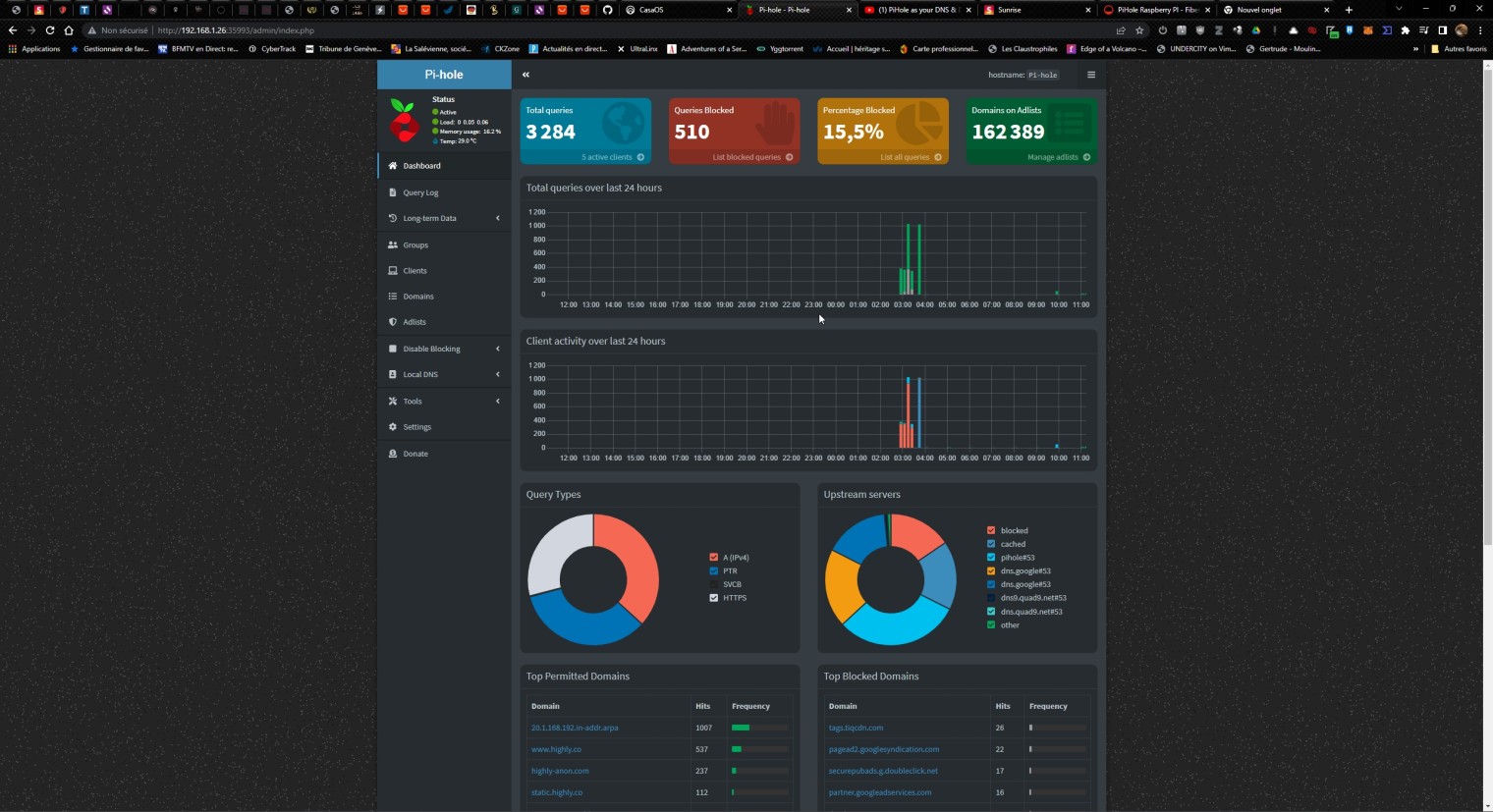Open the Clients menu item
This screenshot has width=1493, height=812.
point(415,271)
